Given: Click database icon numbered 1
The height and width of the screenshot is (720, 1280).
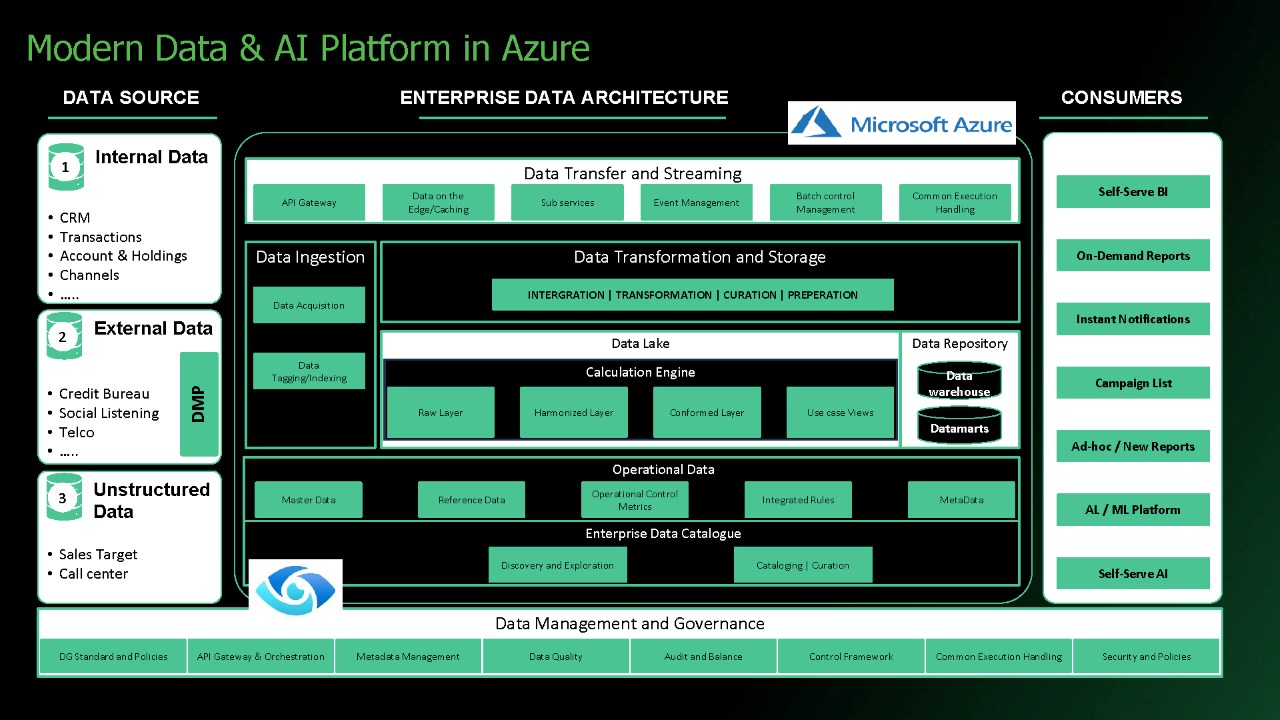Looking at the screenshot, I should pyautogui.click(x=66, y=167).
